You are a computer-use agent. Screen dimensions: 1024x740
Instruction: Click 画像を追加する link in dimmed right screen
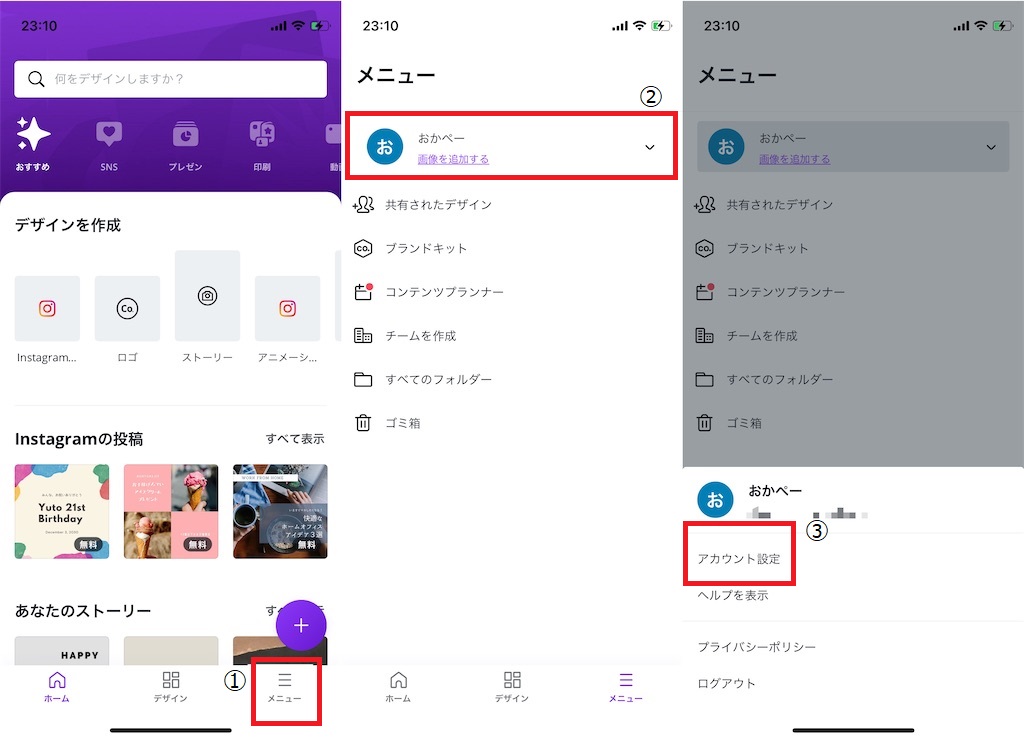point(795,159)
